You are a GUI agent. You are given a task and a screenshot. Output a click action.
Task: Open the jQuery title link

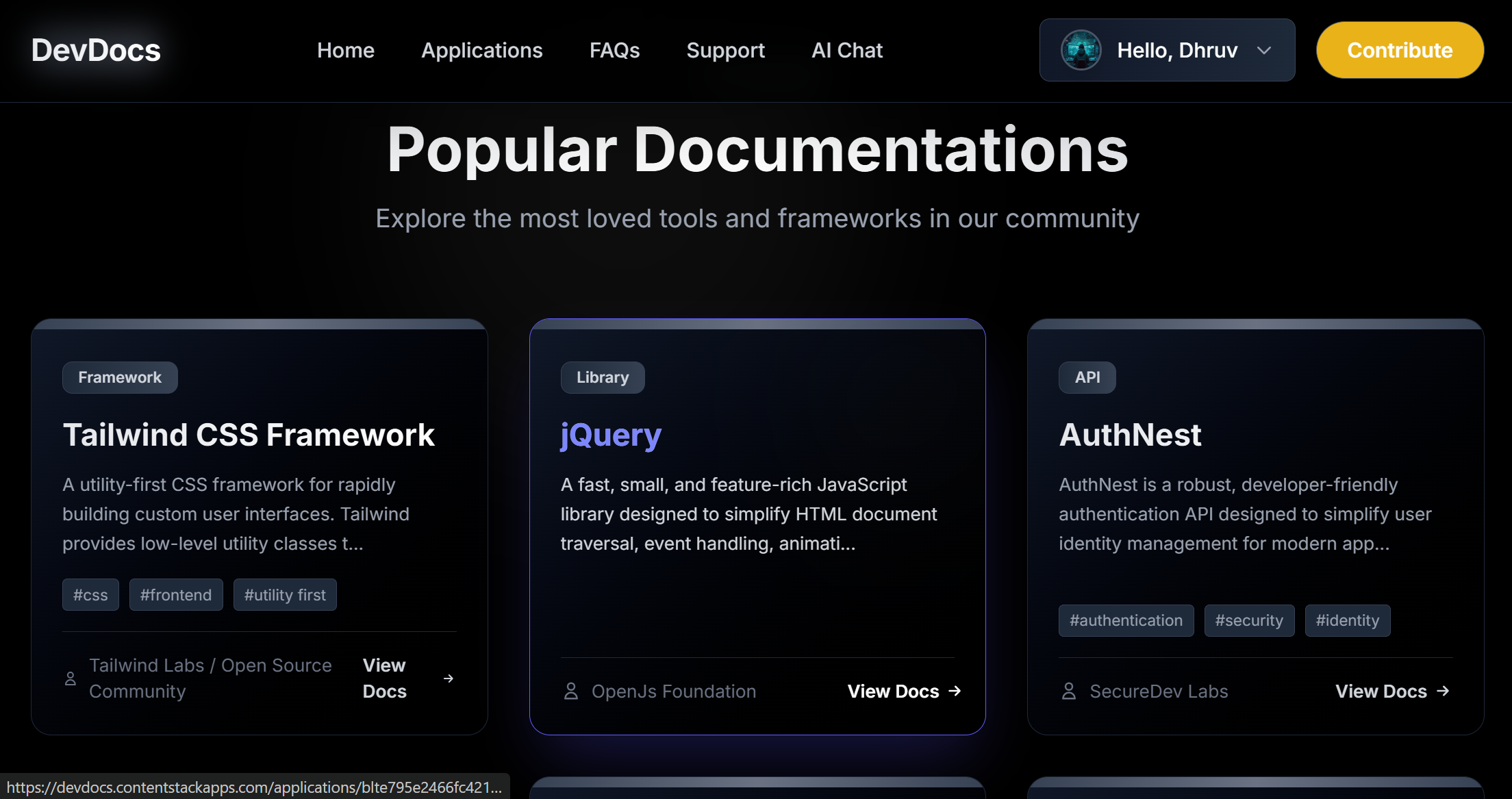[611, 435]
